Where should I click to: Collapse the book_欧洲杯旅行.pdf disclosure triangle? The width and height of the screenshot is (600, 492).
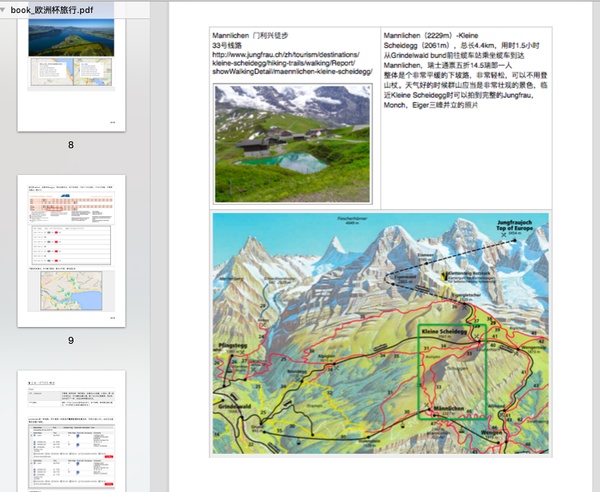click(x=3, y=10)
